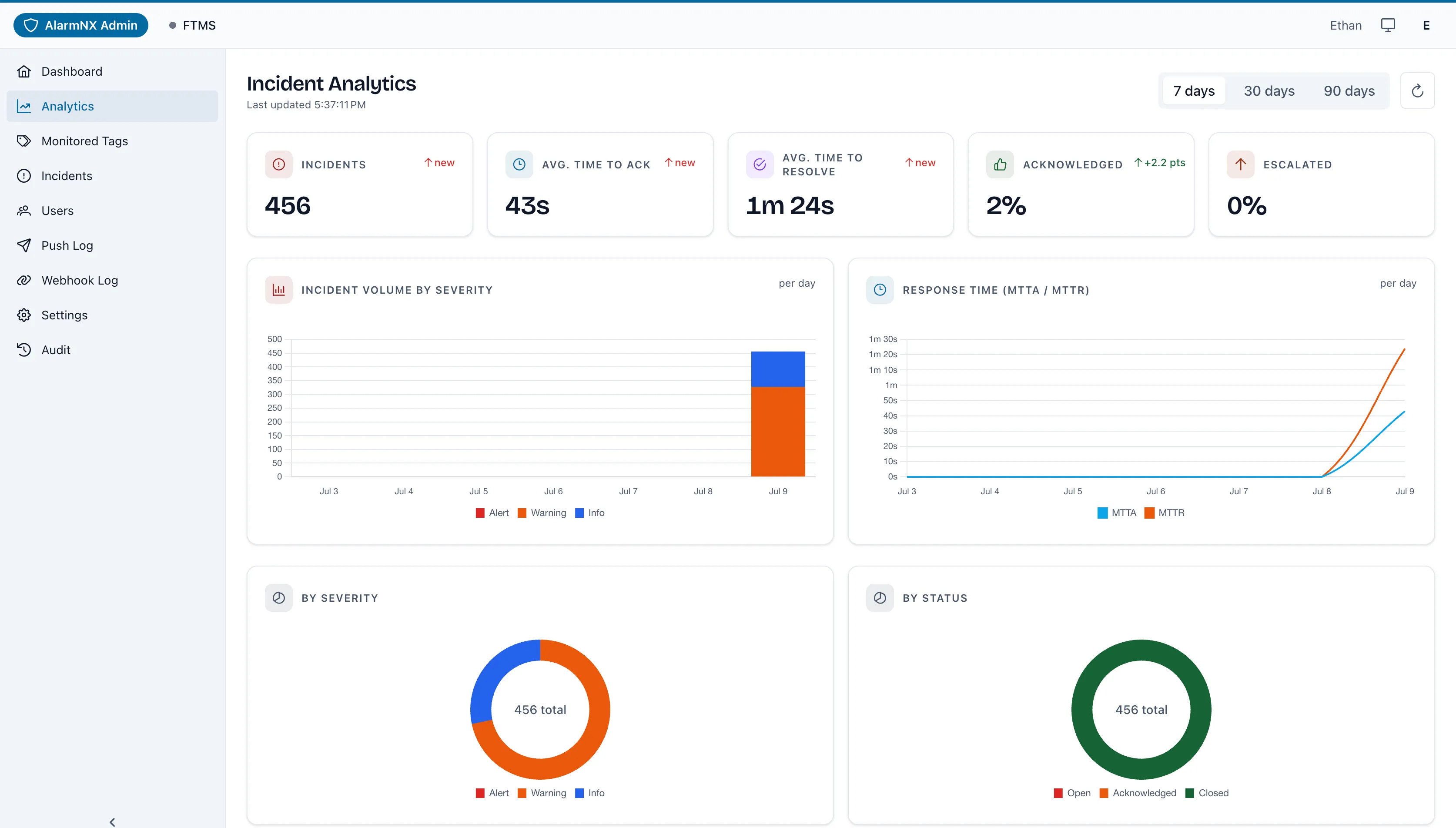Click the 0% escalated value
Viewport: 1456px width, 828px height.
point(1246,205)
